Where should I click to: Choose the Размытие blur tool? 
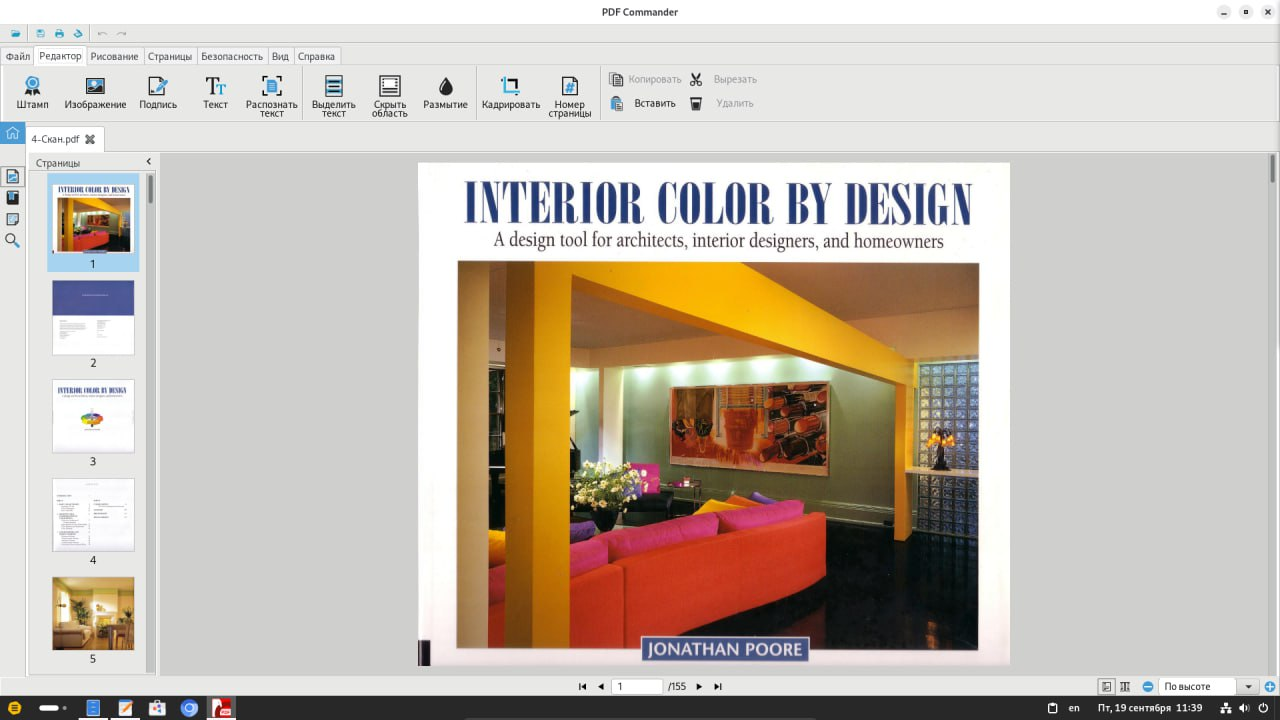445,93
